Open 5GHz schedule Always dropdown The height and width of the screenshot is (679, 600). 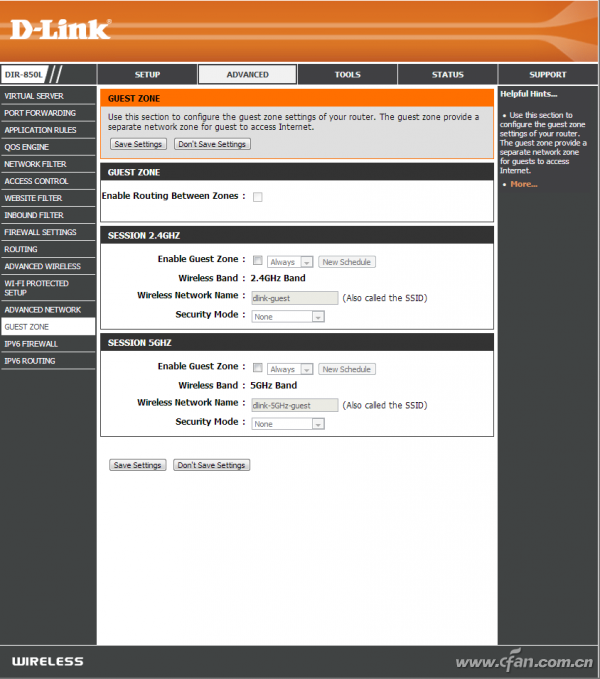point(290,369)
